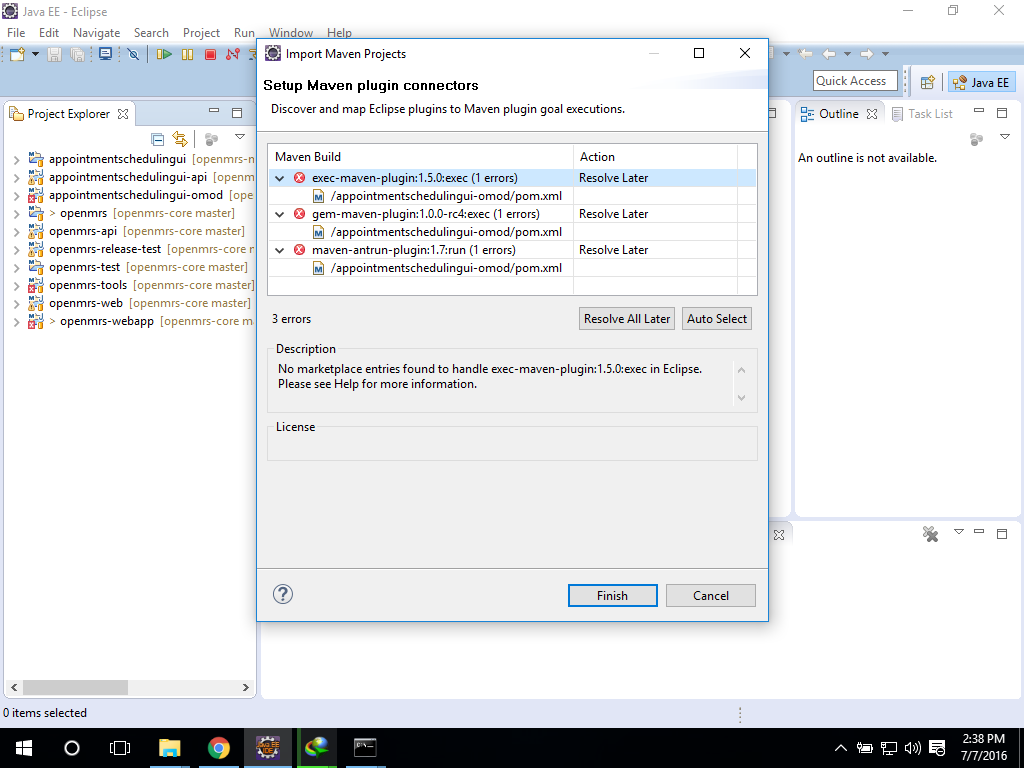Open the Back history dropdown arrow
The height and width of the screenshot is (768, 1024).
(847, 54)
